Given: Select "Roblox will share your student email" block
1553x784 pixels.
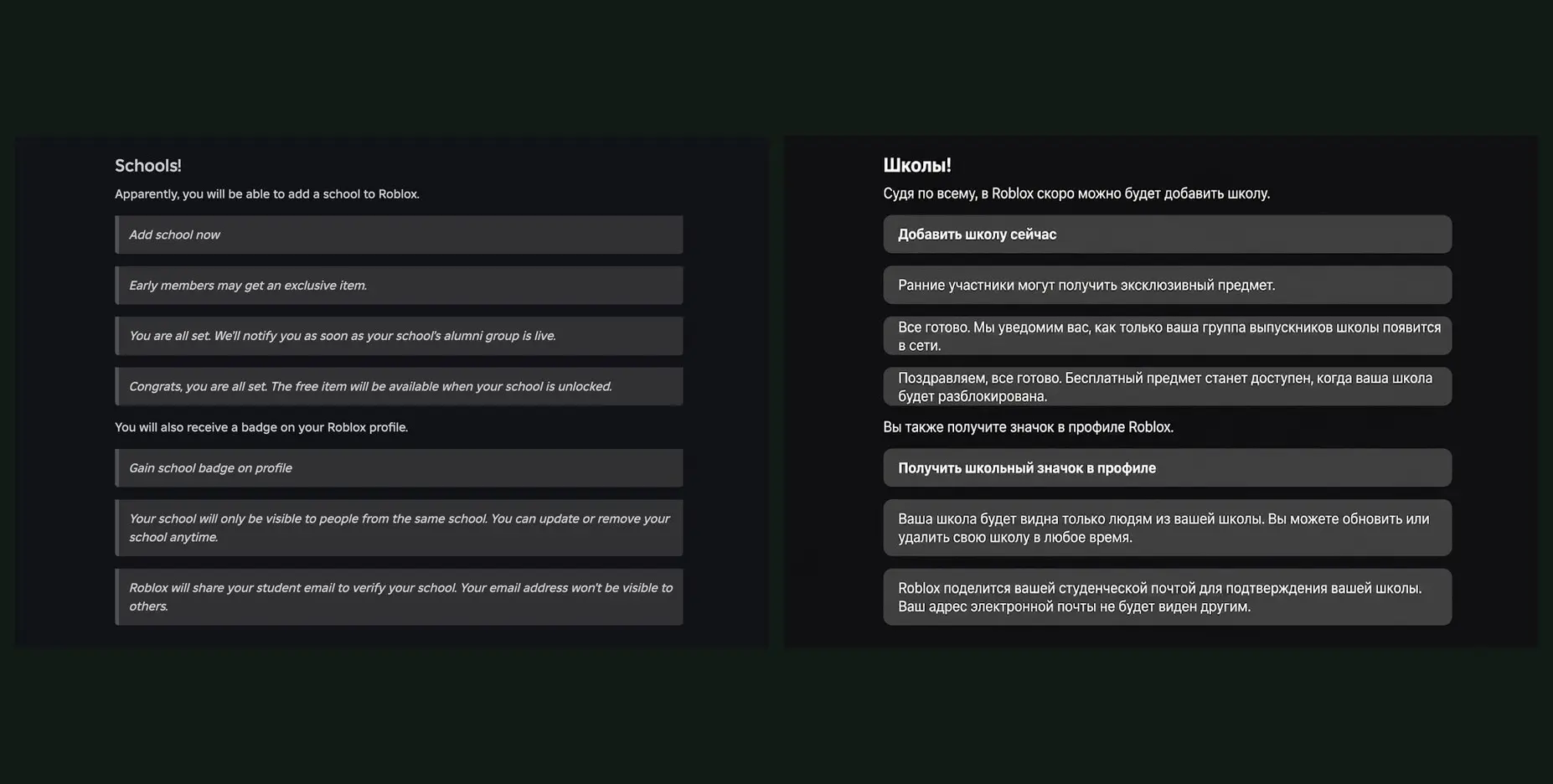Looking at the screenshot, I should click(x=399, y=597).
